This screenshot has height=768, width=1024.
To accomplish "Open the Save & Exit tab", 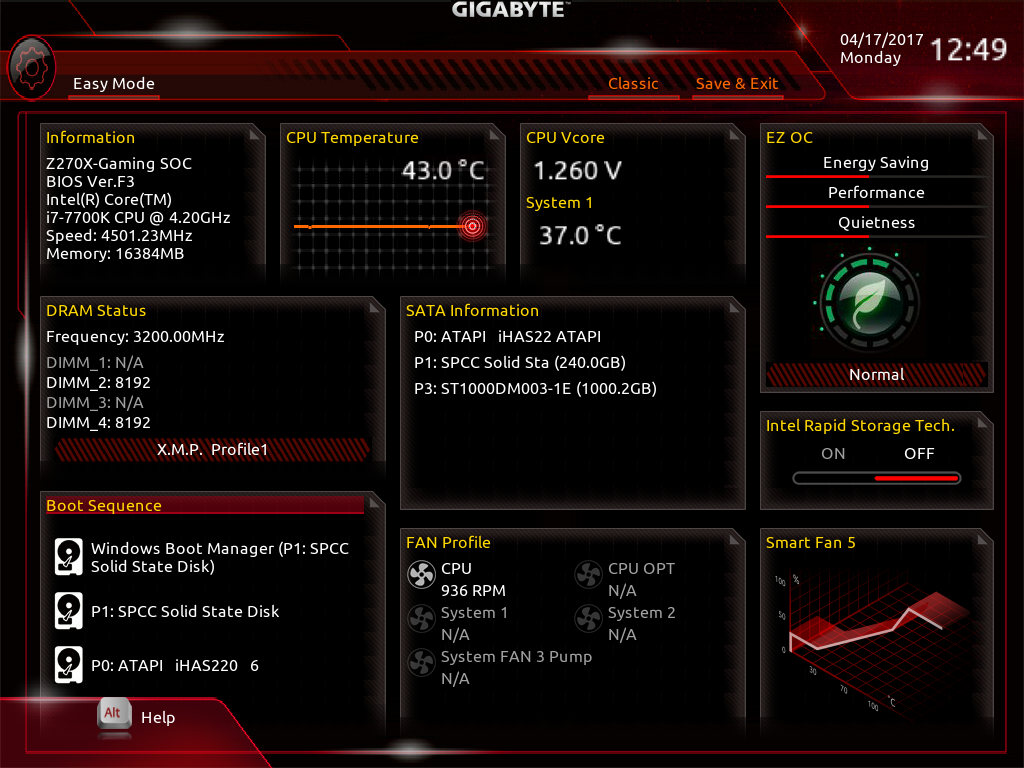I will click(737, 84).
